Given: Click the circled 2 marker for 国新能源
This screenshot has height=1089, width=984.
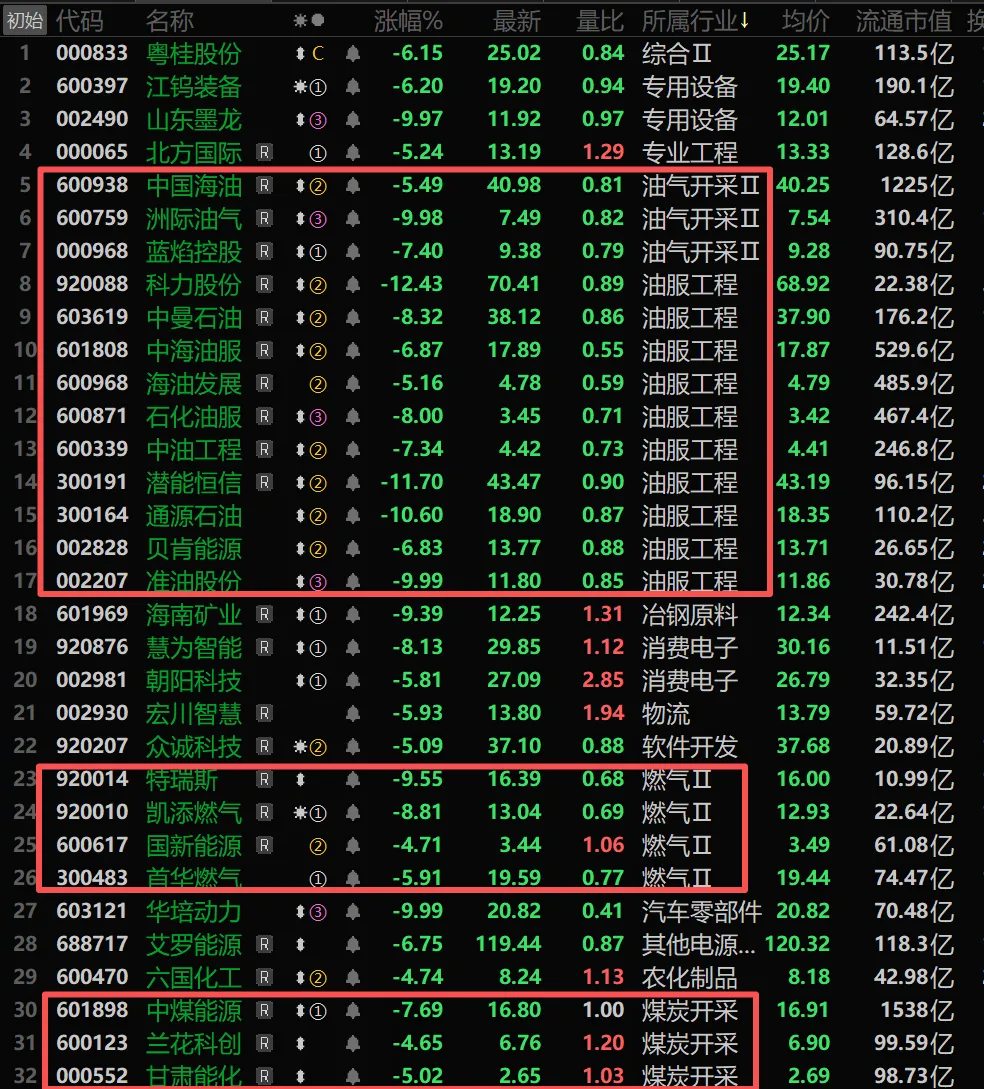Looking at the screenshot, I should [318, 846].
